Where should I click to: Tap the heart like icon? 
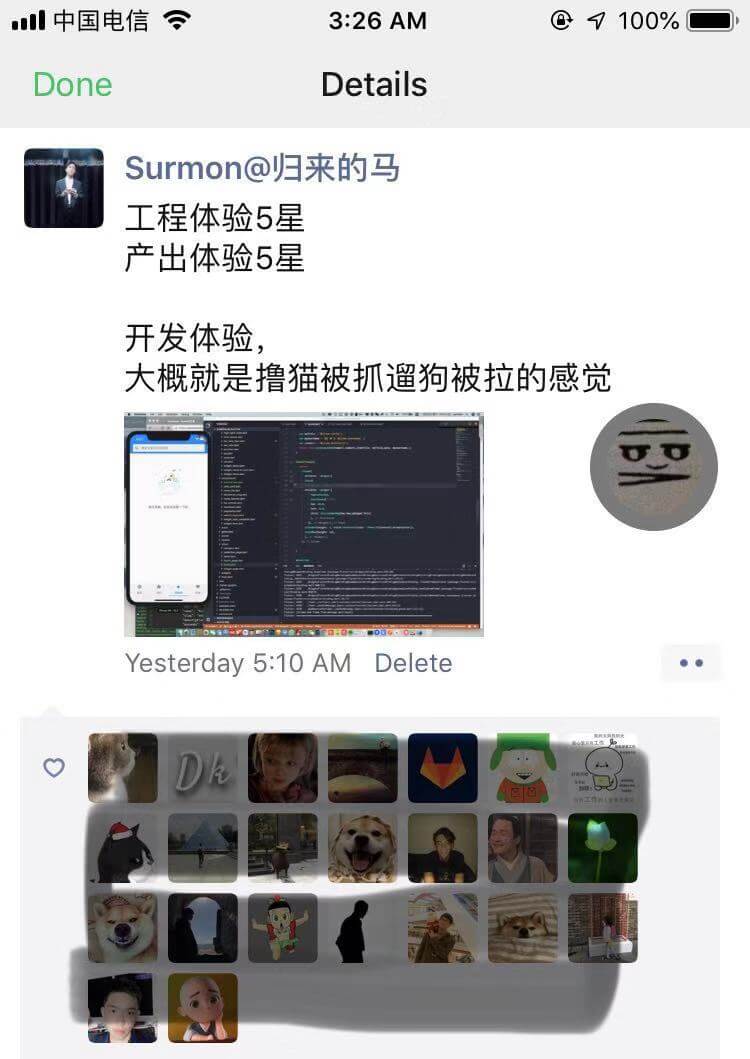(54, 768)
